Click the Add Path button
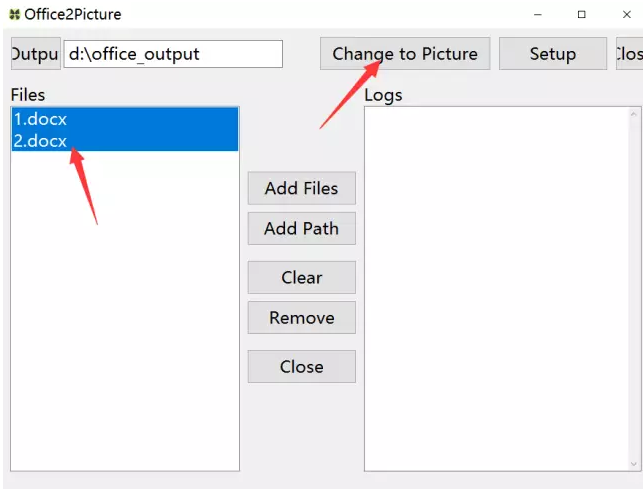The width and height of the screenshot is (644, 491). [x=301, y=228]
